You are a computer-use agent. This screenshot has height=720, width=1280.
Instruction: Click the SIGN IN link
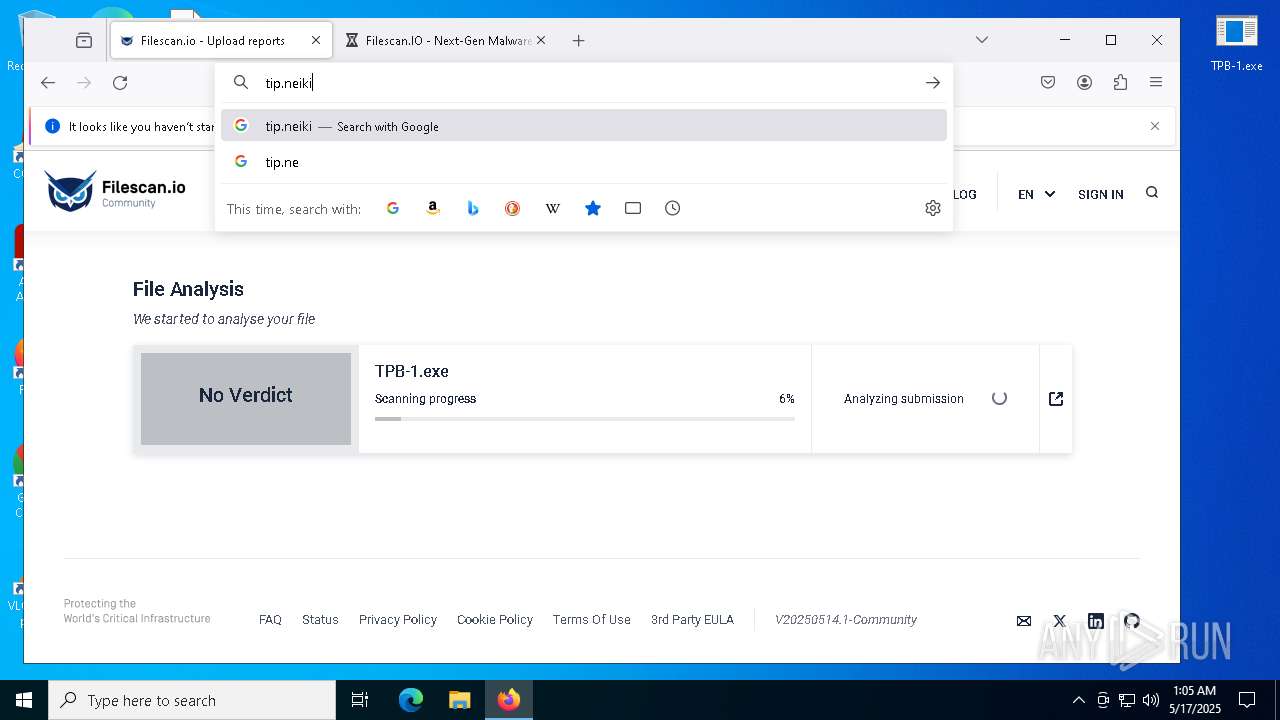1100,194
